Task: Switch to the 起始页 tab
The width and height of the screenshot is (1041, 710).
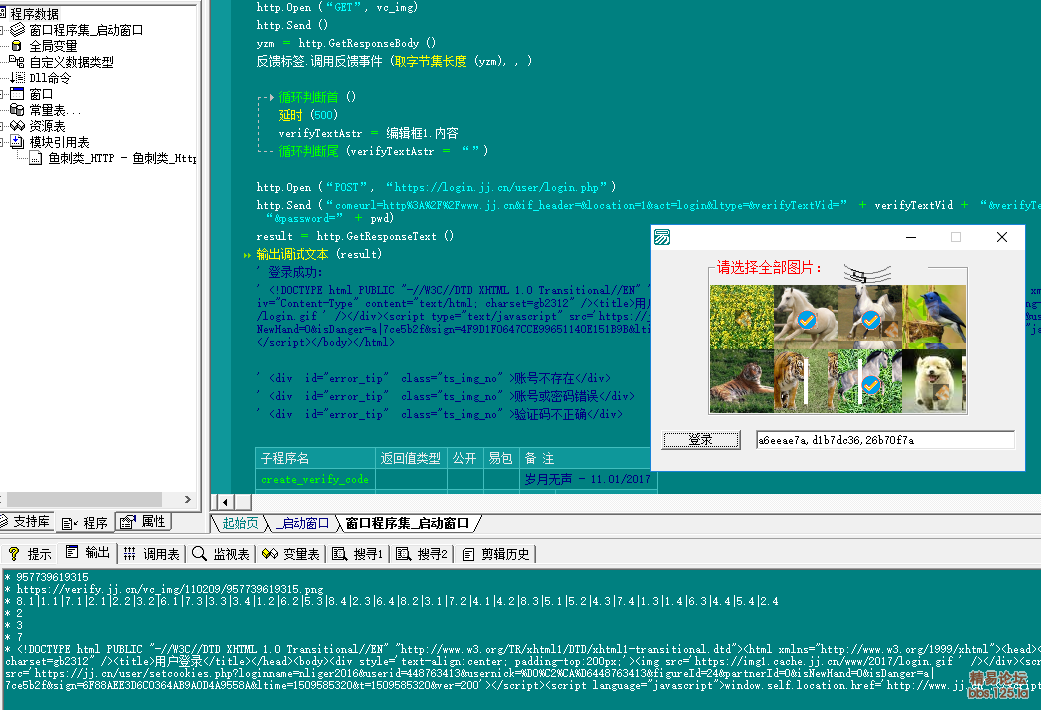Action: pos(240,523)
